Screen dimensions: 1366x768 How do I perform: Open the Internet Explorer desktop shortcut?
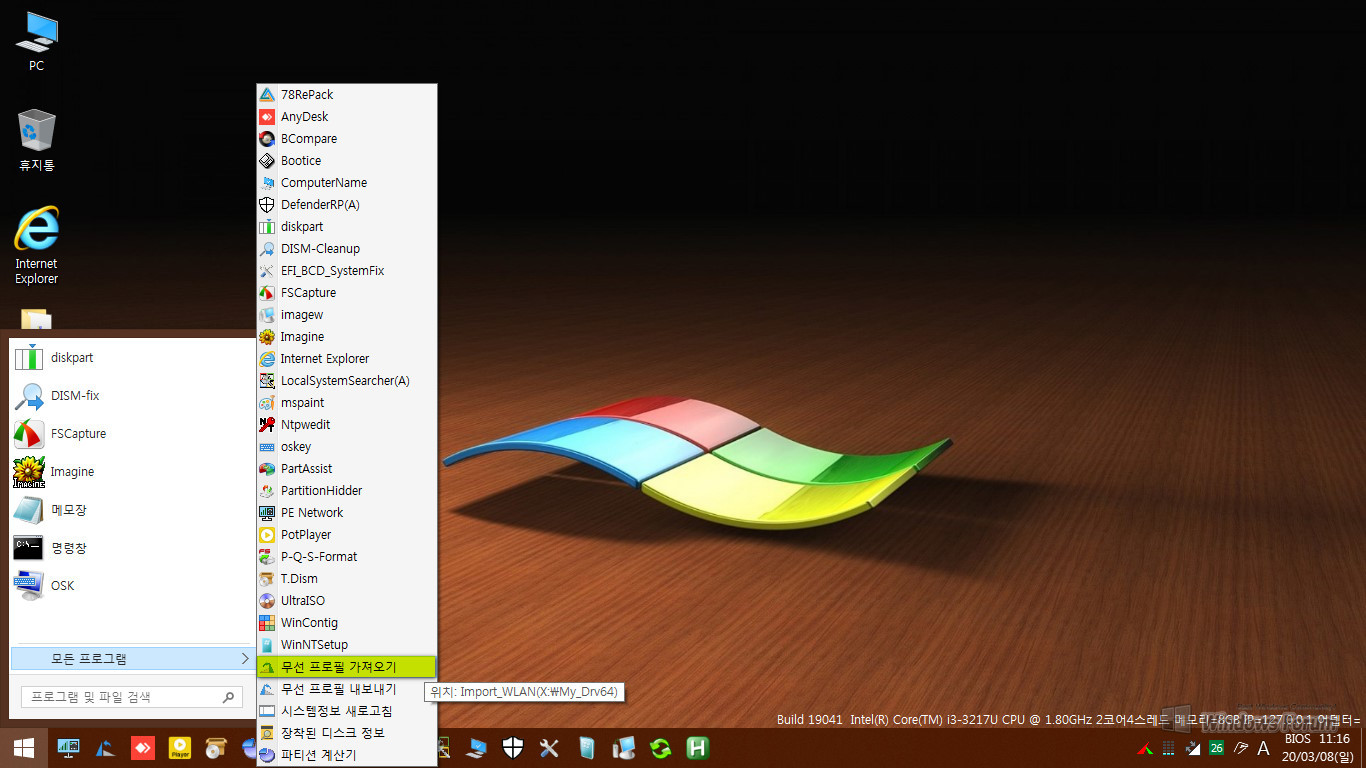point(36,245)
